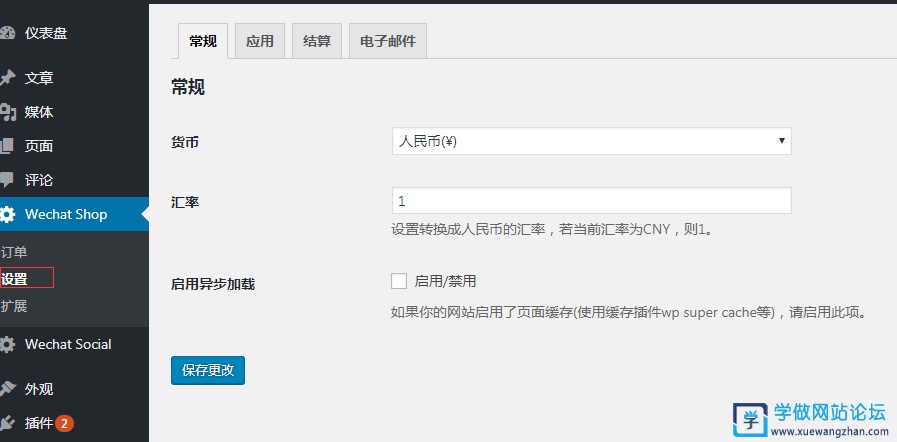
Task: Click the 保存更改 button
Action: 208,369
